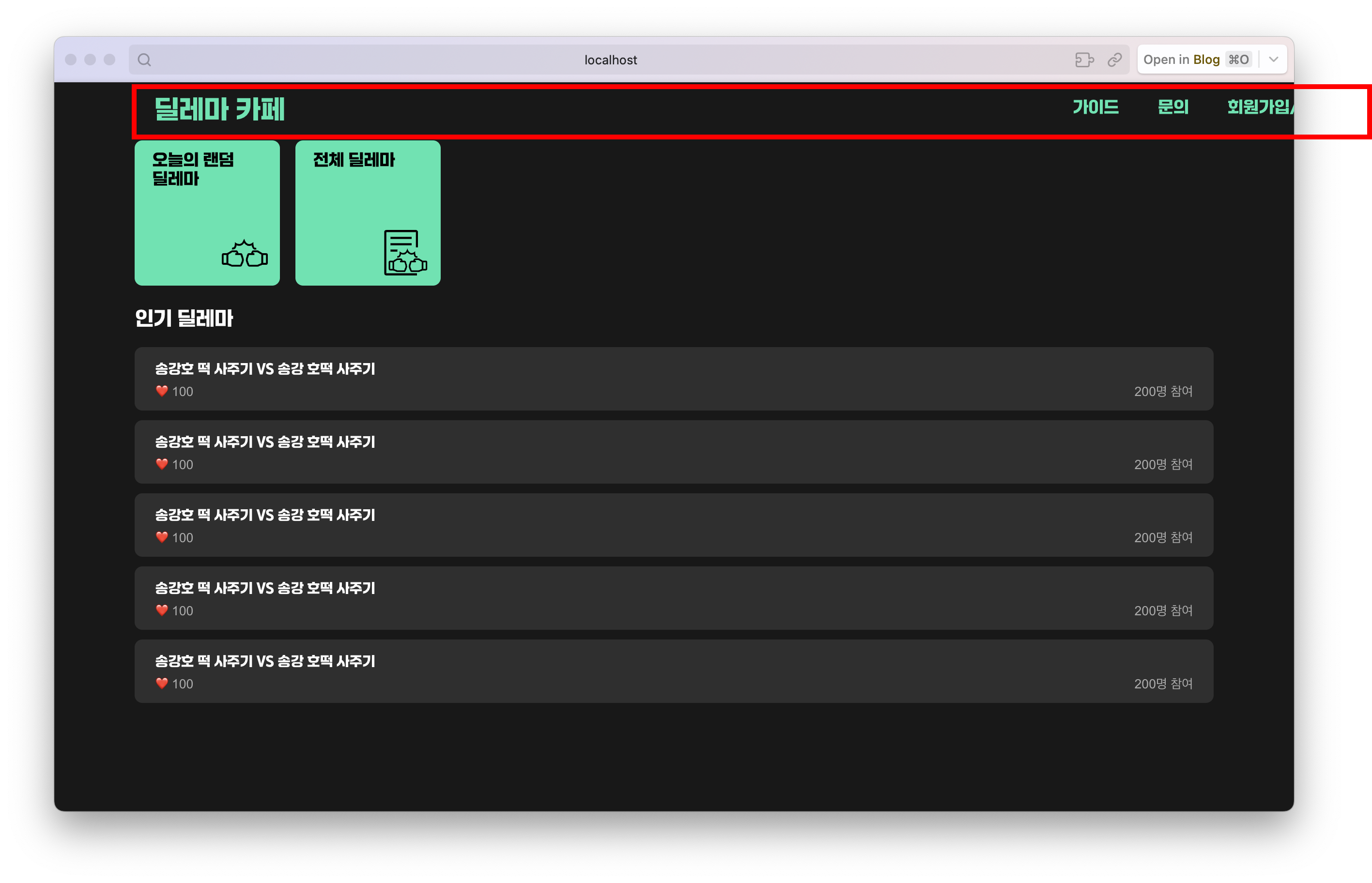
Task: Click the localhost address field
Action: (x=610, y=60)
